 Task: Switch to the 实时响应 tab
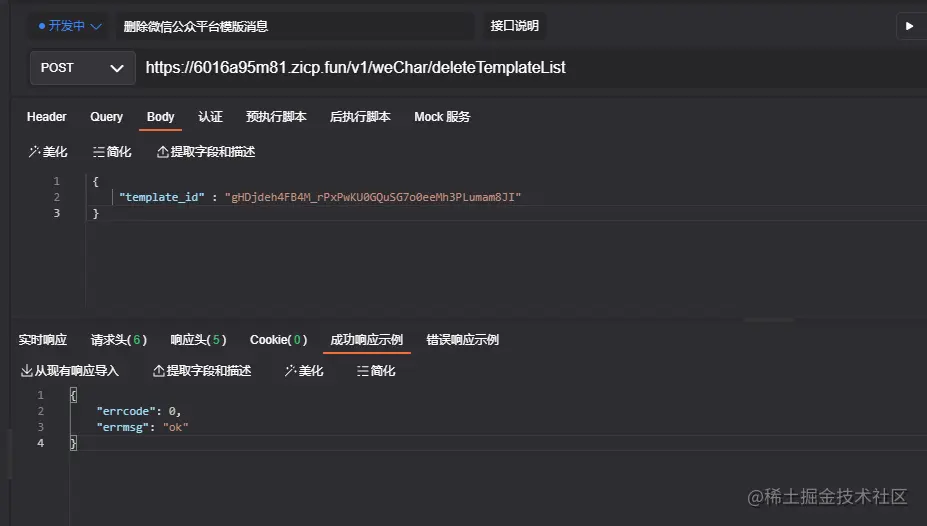(43, 340)
